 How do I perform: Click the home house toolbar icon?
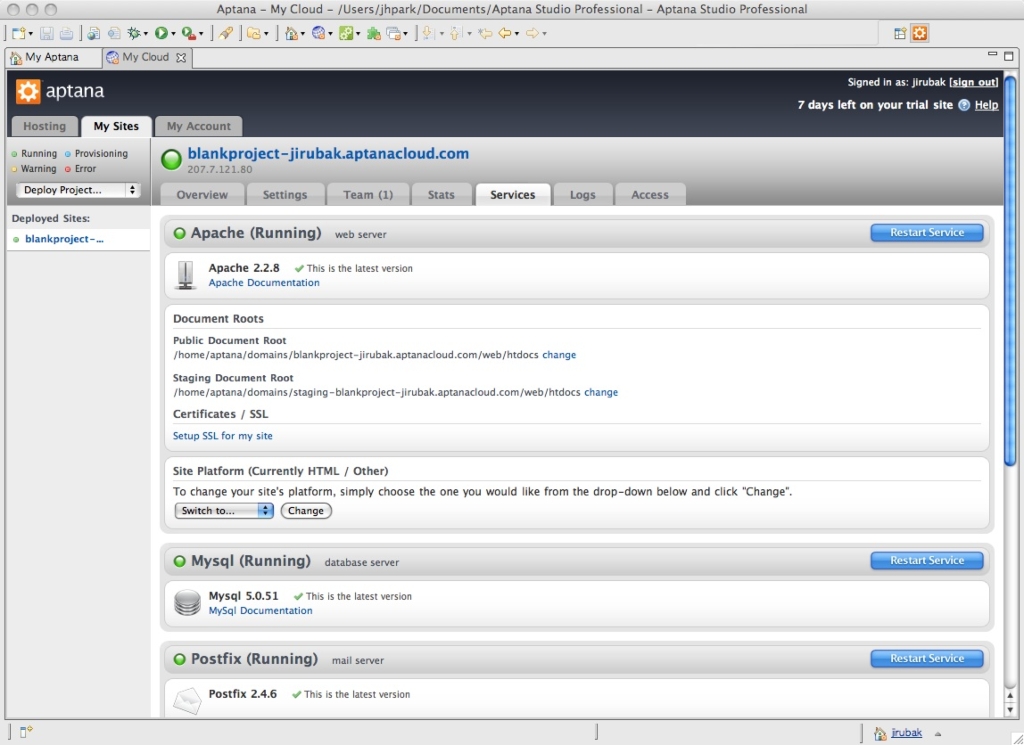[x=291, y=33]
